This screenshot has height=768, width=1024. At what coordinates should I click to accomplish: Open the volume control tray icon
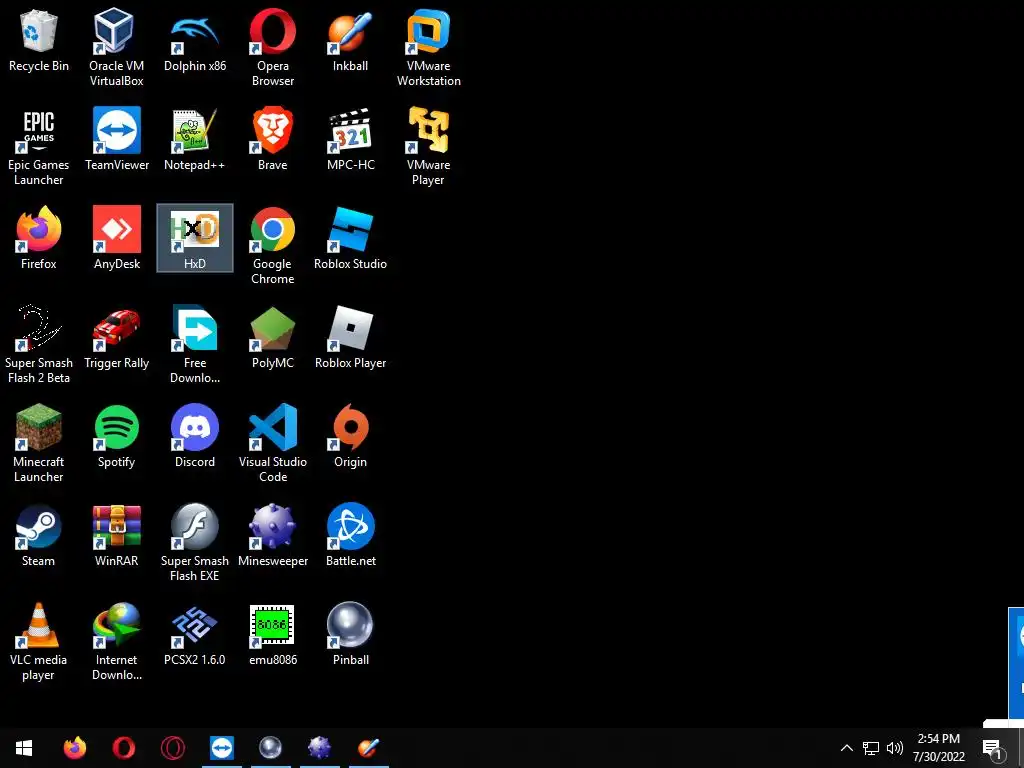pos(895,748)
